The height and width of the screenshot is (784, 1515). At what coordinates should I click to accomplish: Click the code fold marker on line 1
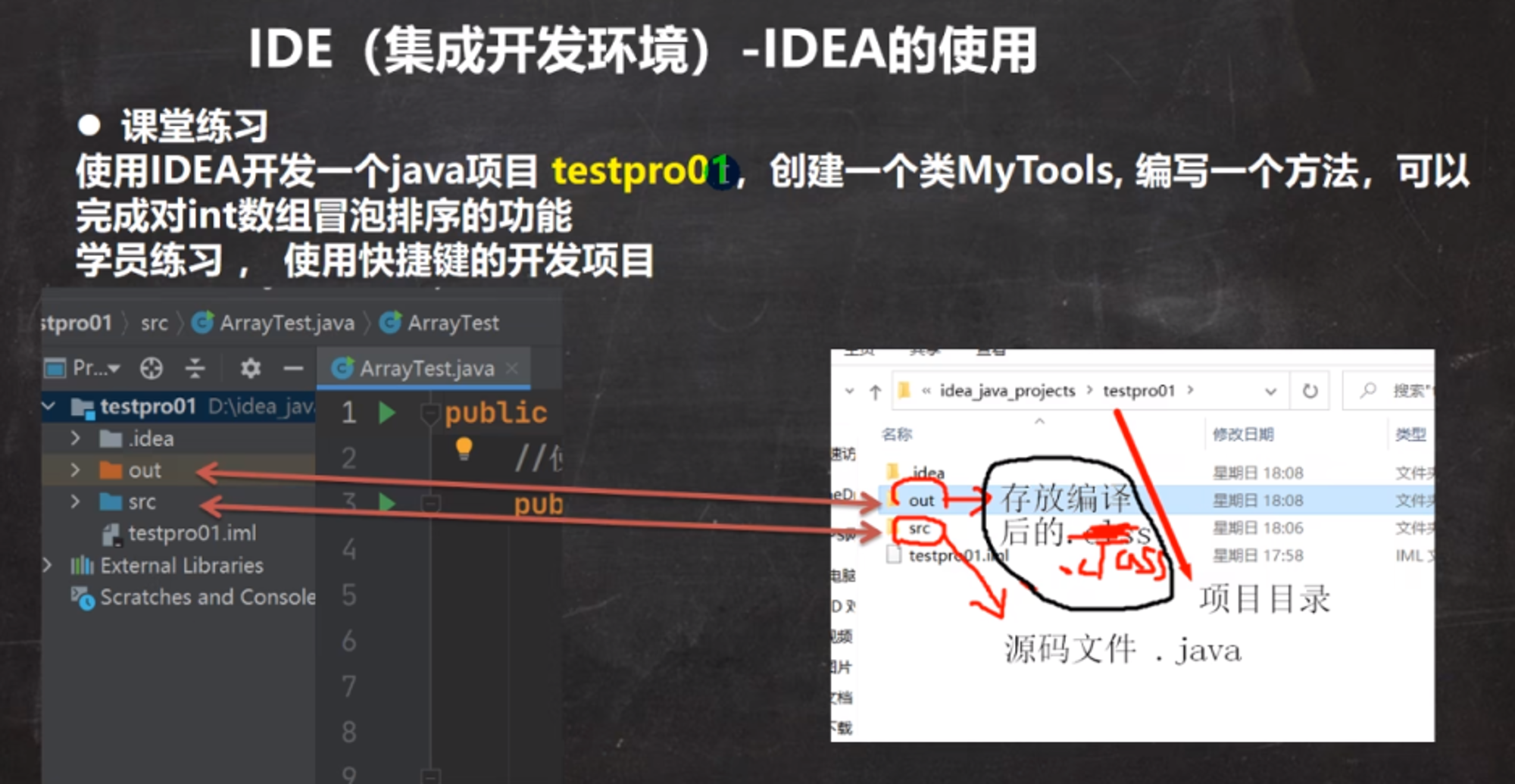430,414
